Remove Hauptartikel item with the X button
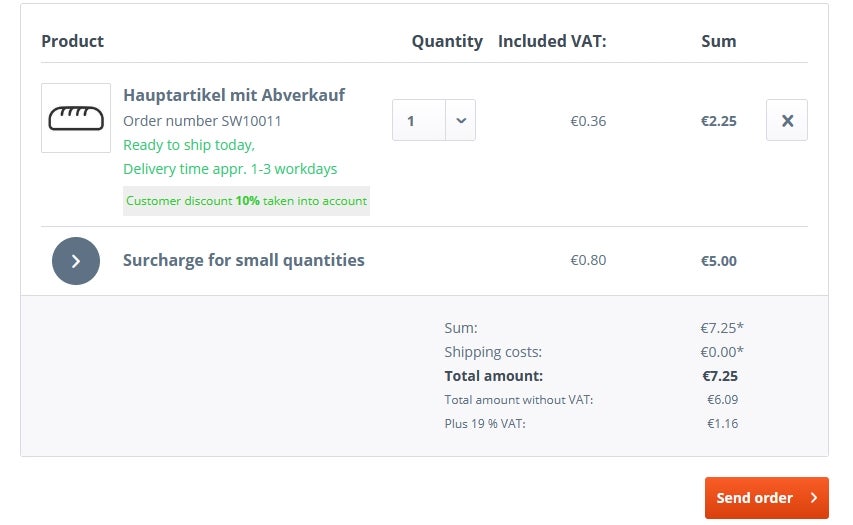This screenshot has width=853, height=525. (x=787, y=120)
